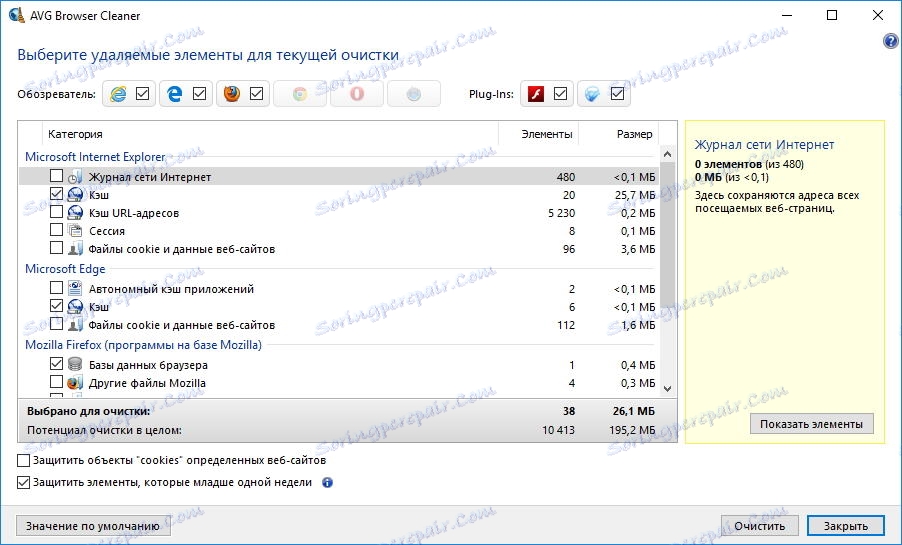Click the Другие файлы Mozilla Firefox icon

tap(75, 383)
